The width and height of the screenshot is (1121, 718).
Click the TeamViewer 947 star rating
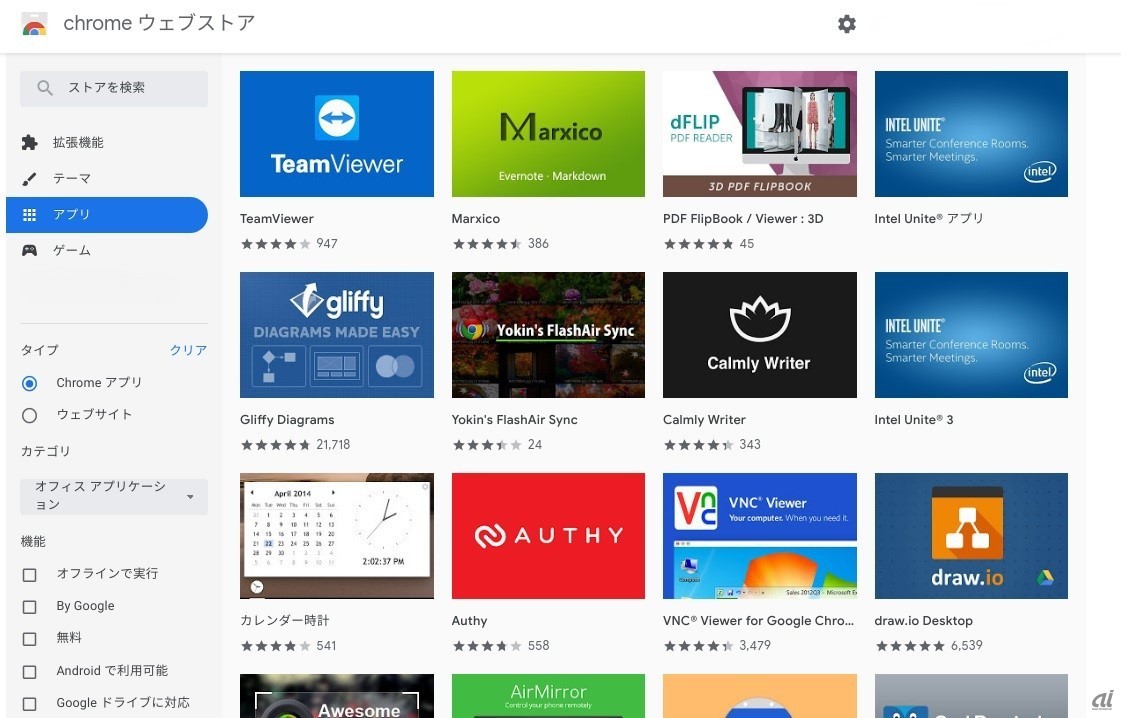point(289,244)
